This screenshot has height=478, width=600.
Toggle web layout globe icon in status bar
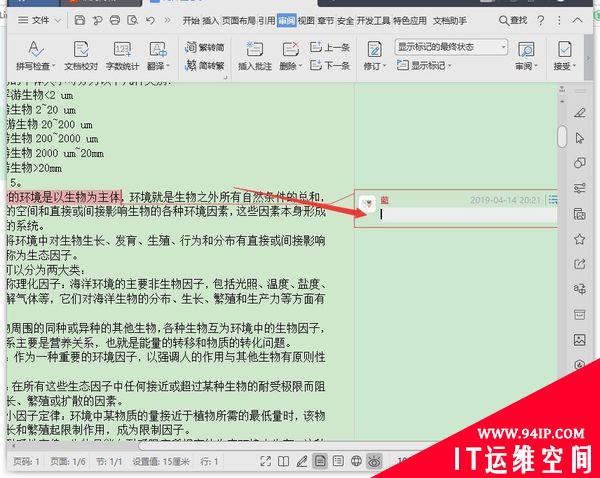pos(356,461)
